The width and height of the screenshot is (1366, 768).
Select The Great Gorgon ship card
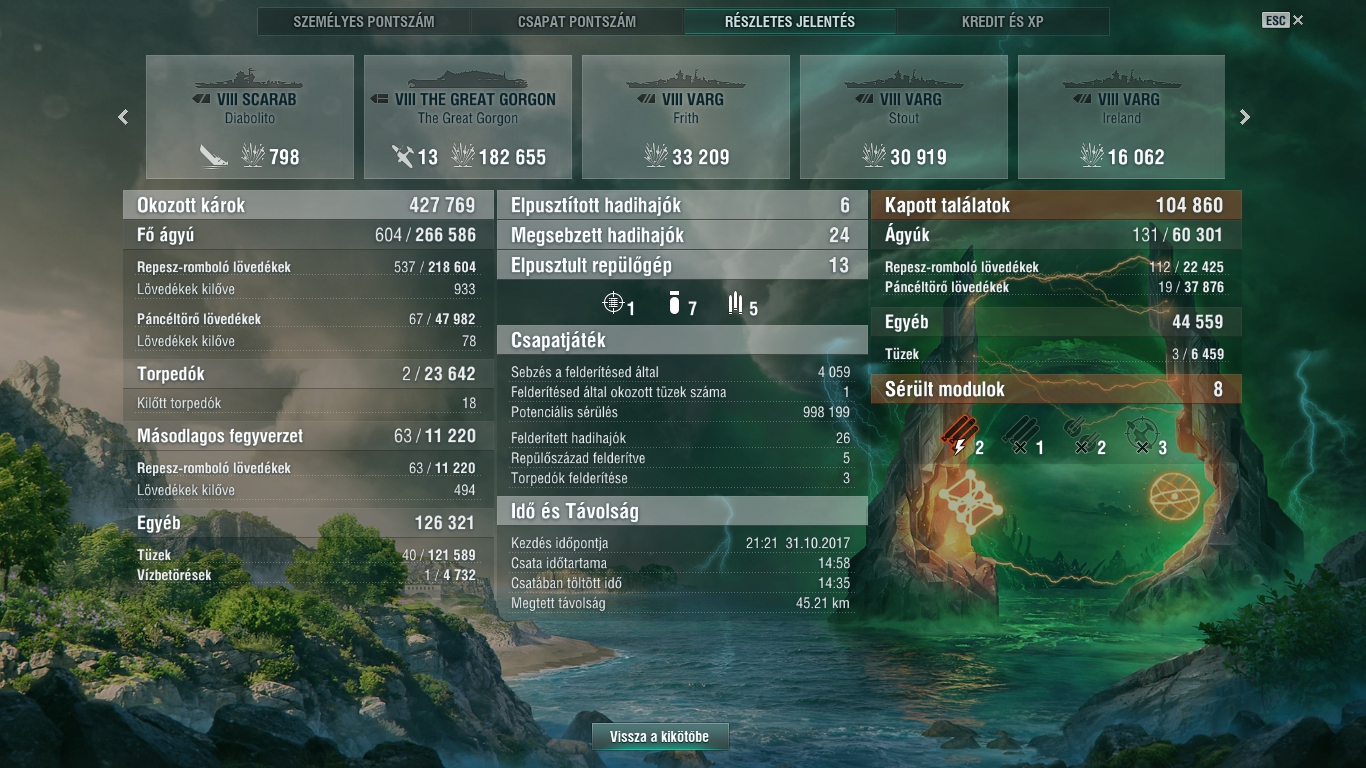(468, 117)
